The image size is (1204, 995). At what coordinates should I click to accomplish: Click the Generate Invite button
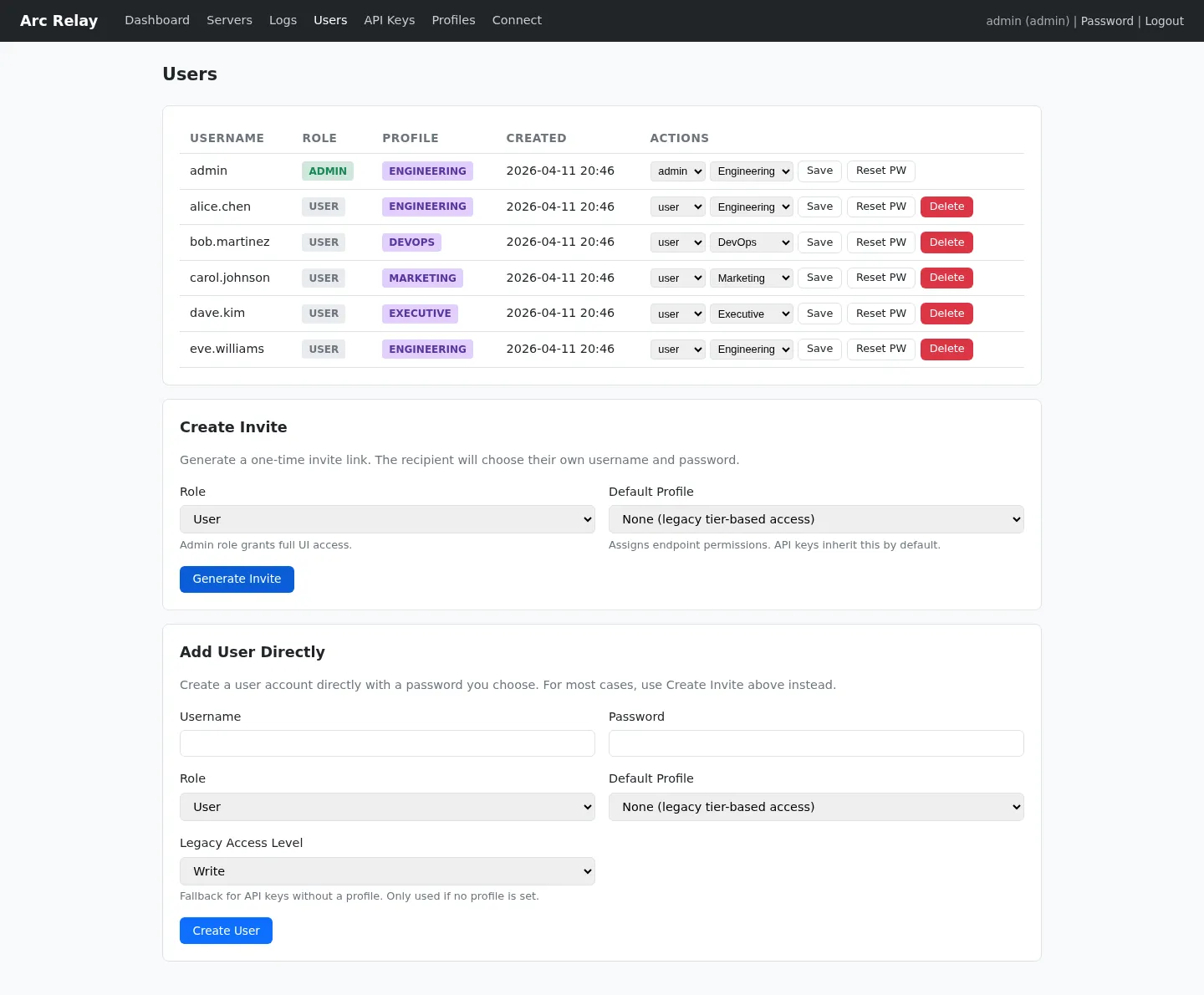(x=237, y=579)
